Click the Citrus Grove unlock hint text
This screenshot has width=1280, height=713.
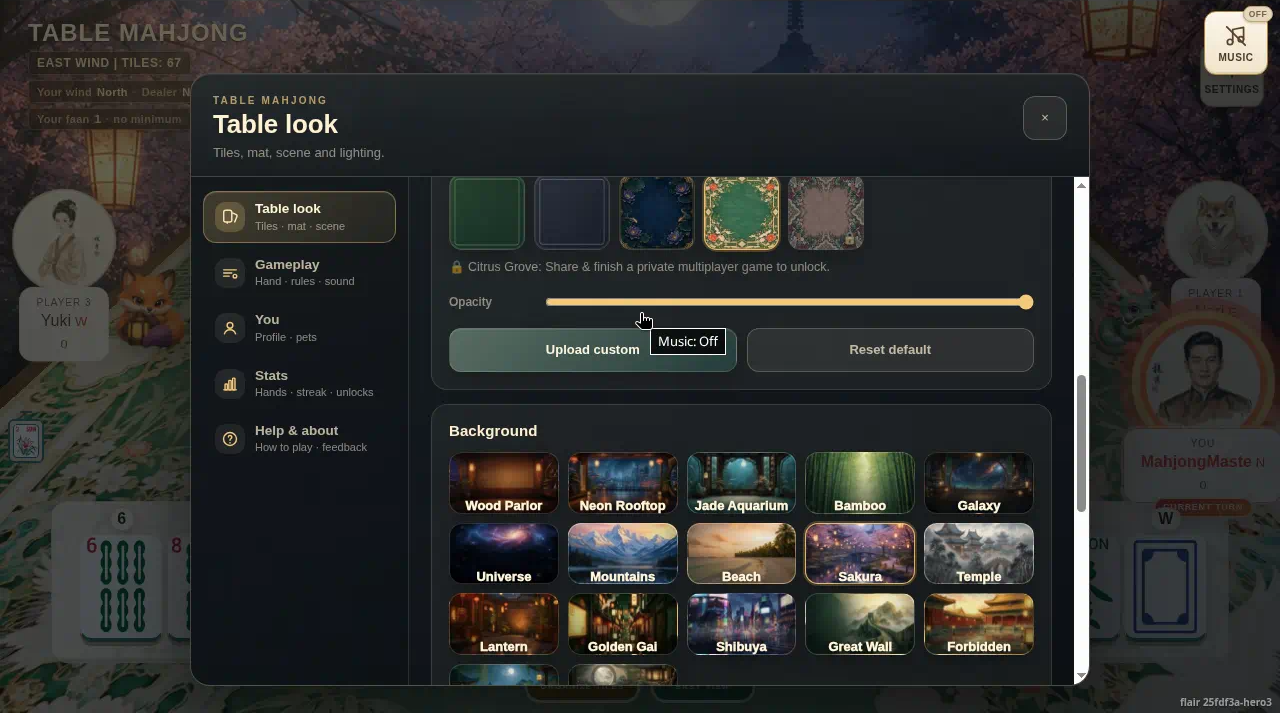[640, 267]
